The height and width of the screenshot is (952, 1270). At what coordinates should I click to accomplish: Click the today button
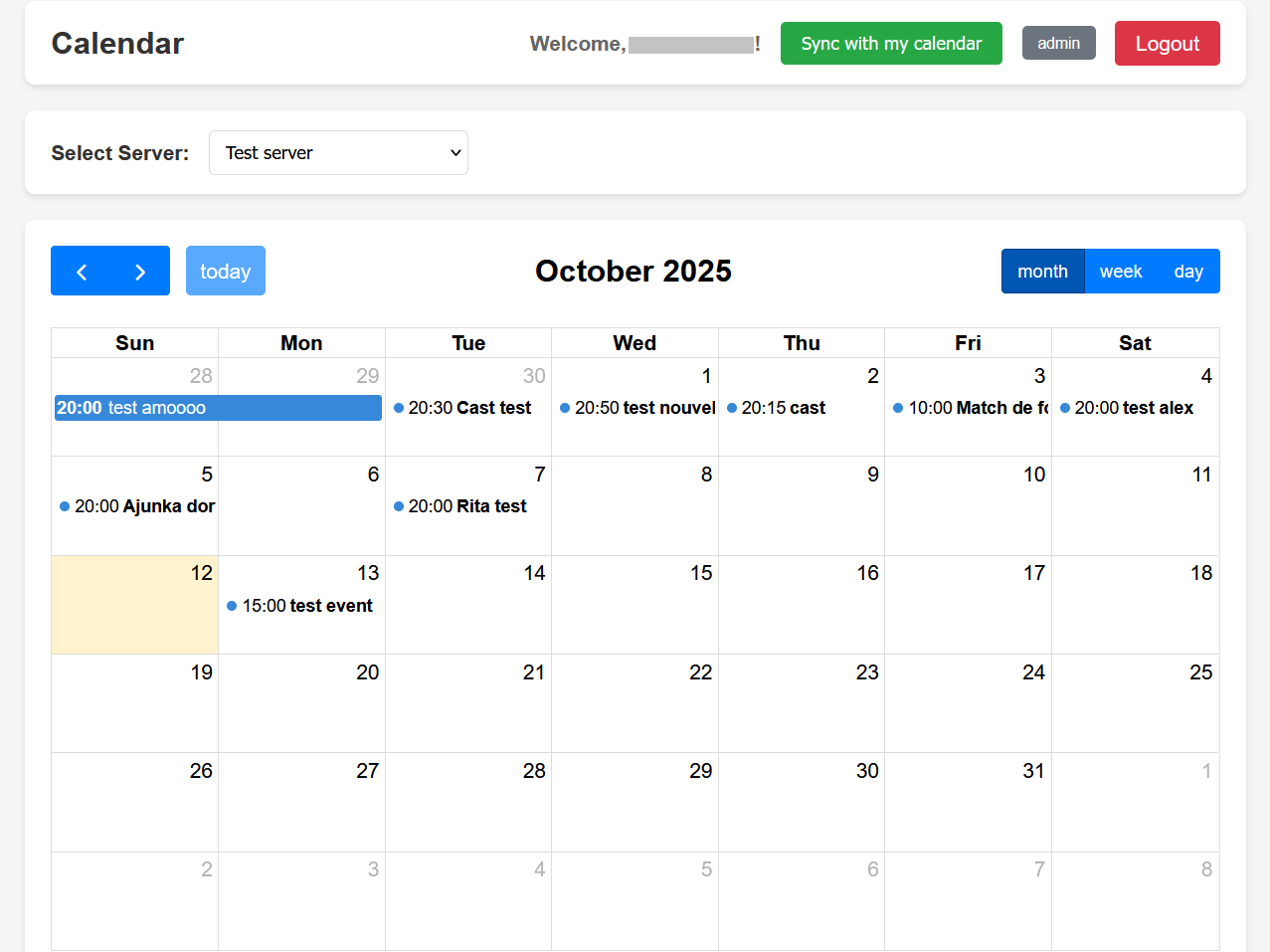(226, 272)
